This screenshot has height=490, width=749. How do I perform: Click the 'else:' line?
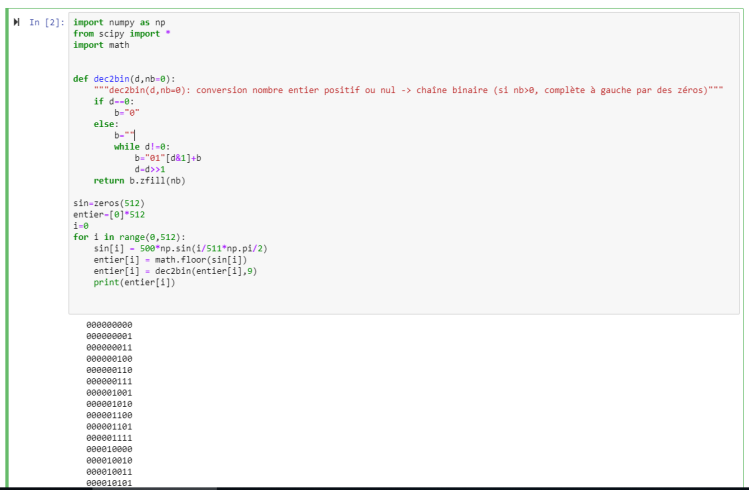[x=106, y=124]
